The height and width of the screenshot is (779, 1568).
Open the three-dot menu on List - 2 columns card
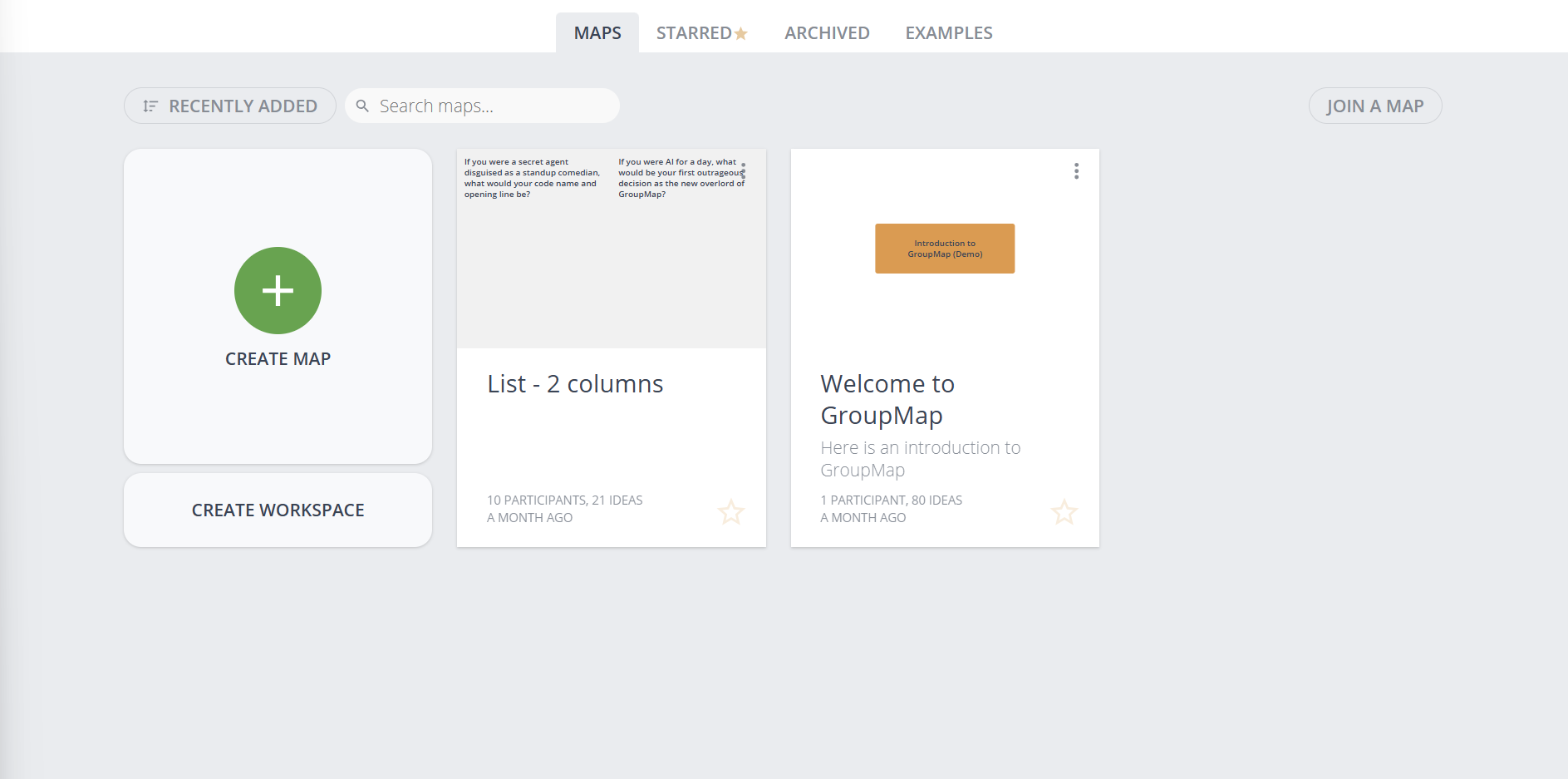coord(743,171)
